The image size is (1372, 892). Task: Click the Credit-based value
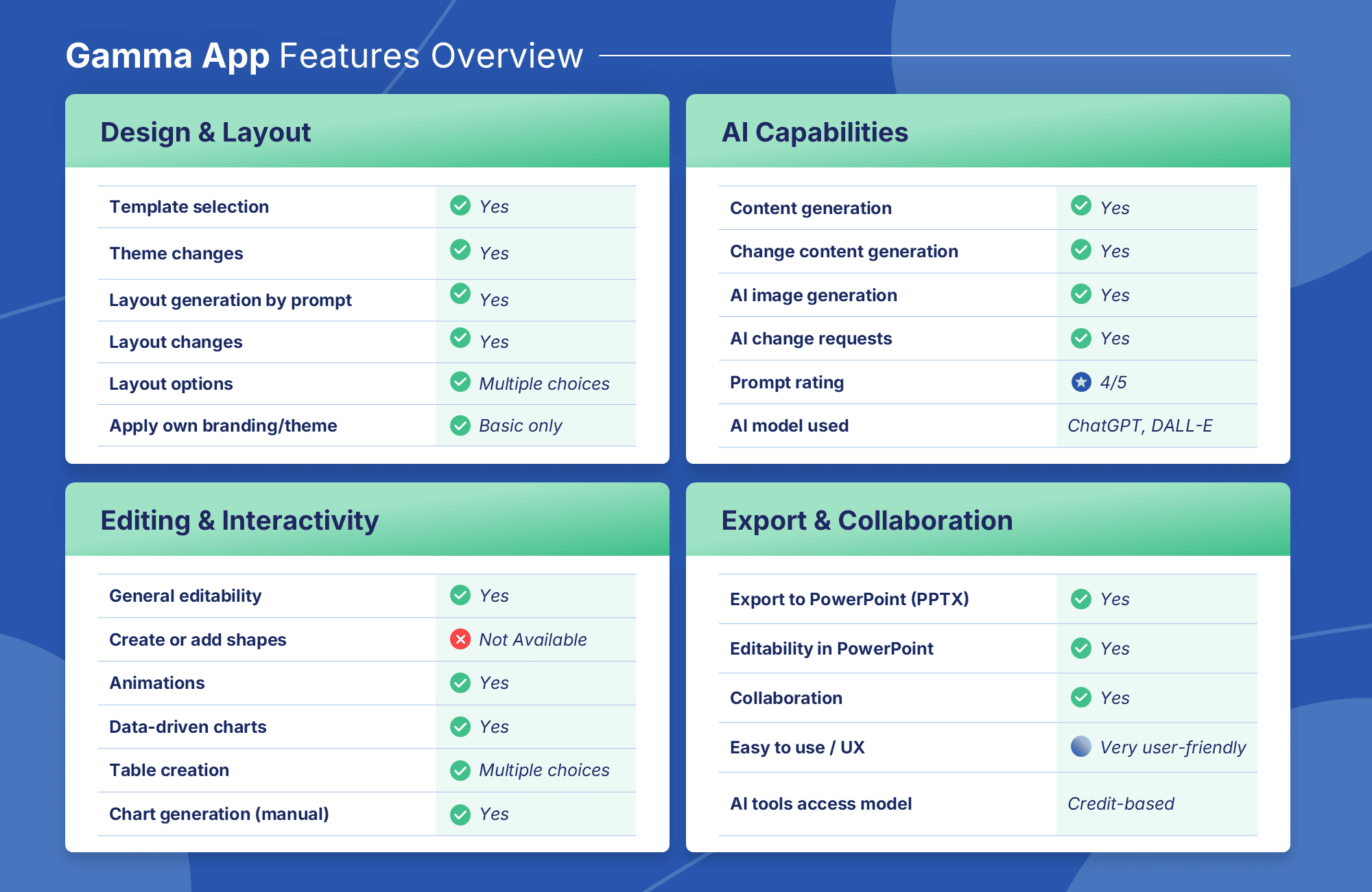pos(1121,803)
